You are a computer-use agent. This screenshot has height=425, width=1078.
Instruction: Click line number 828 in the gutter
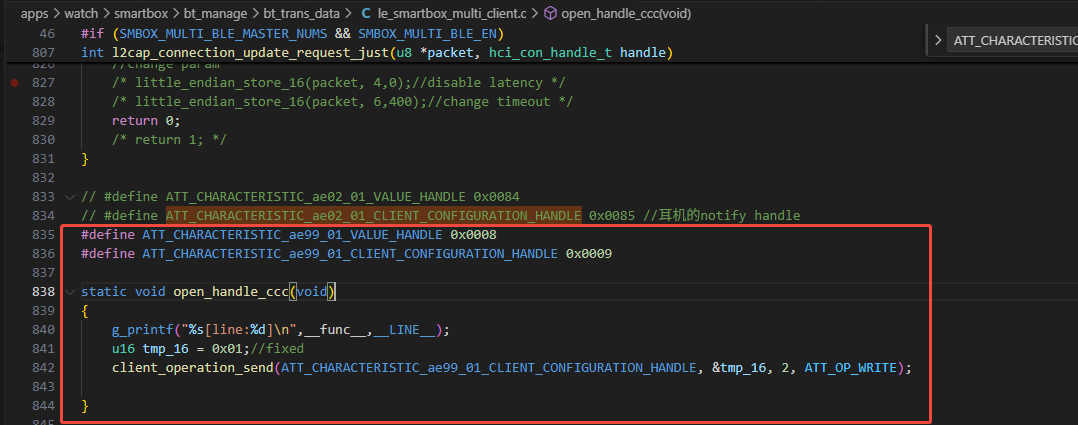tap(43, 102)
